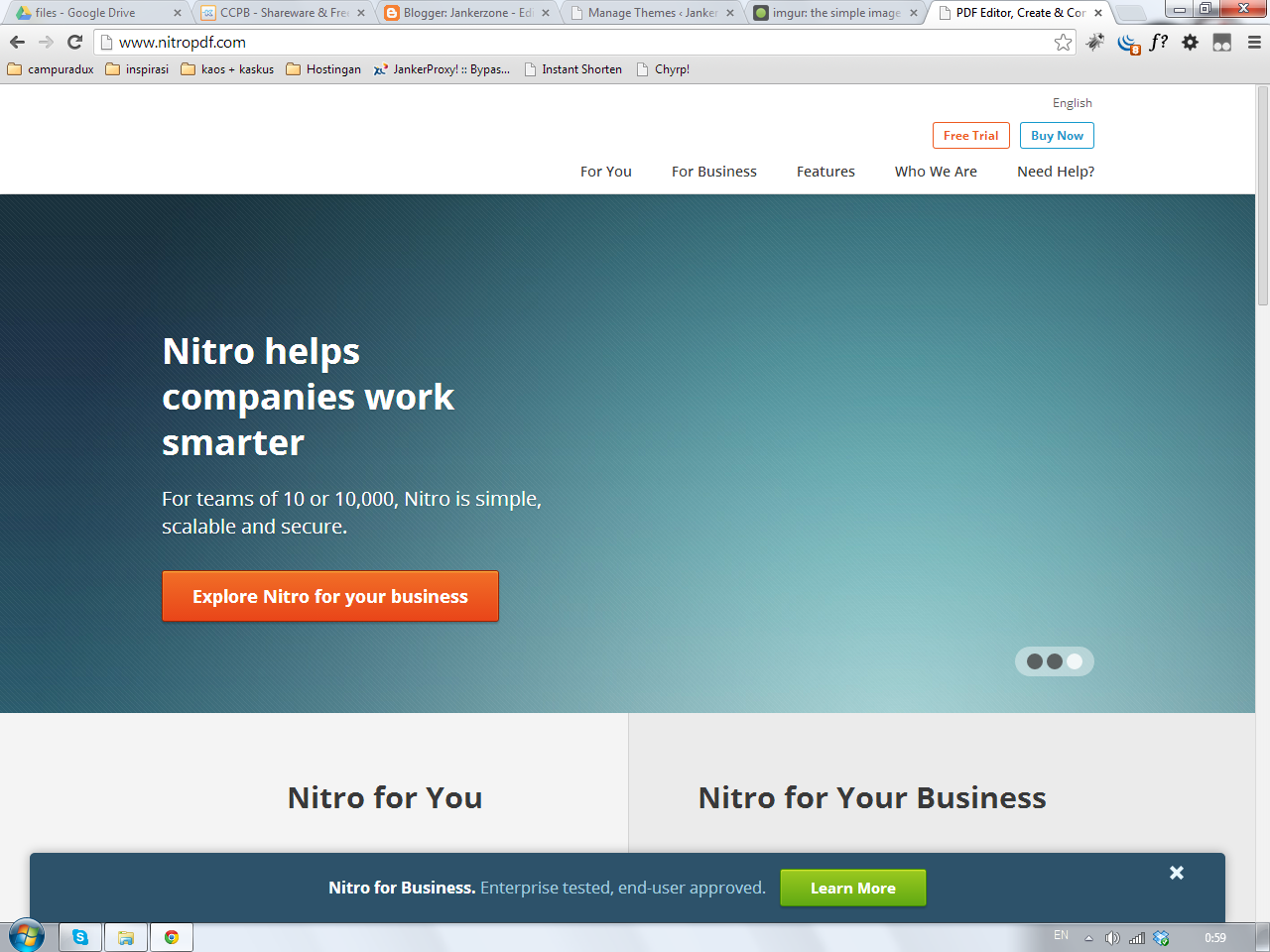Click the EN language indicator in taskbar
This screenshot has width=1270, height=952.
(x=1061, y=935)
